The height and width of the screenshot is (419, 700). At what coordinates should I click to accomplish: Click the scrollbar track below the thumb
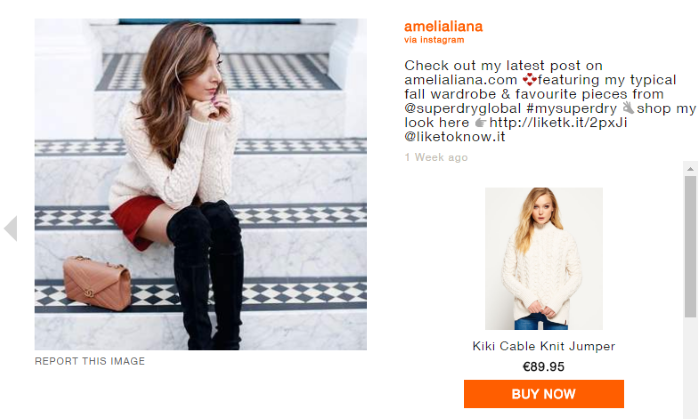point(690,368)
